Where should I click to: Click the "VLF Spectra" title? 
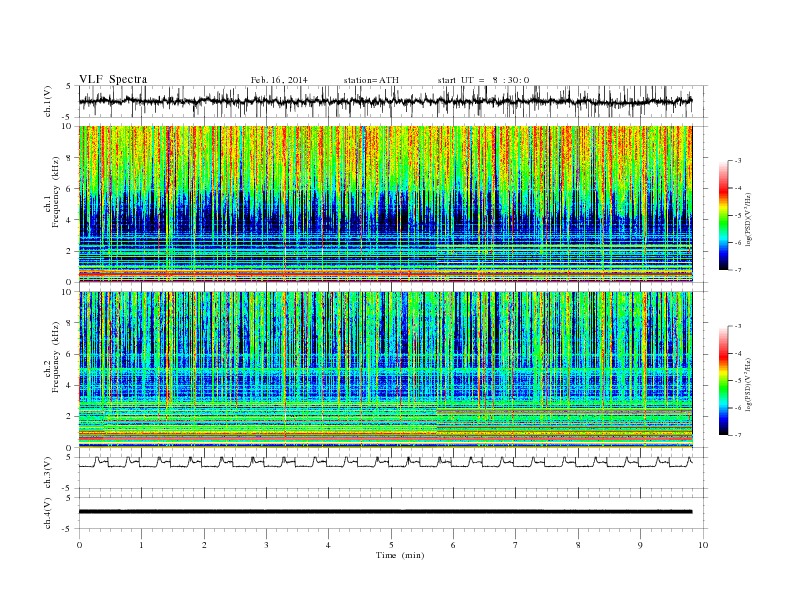coord(113,80)
